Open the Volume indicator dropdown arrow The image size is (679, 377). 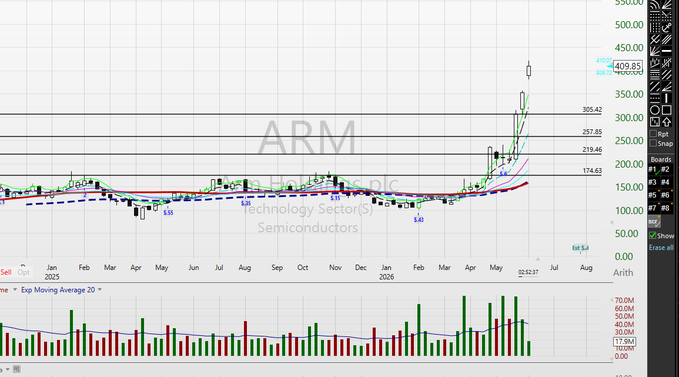(15, 290)
